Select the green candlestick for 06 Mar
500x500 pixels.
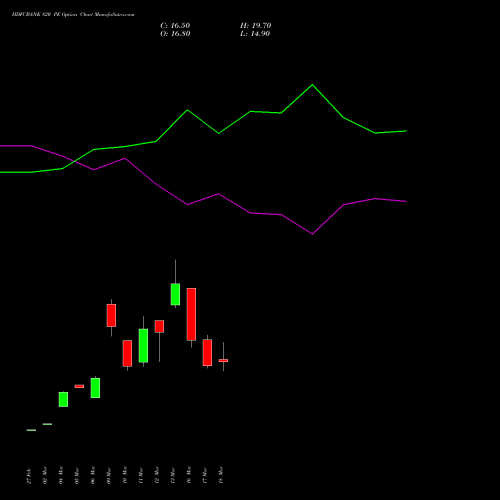[x=95, y=387]
